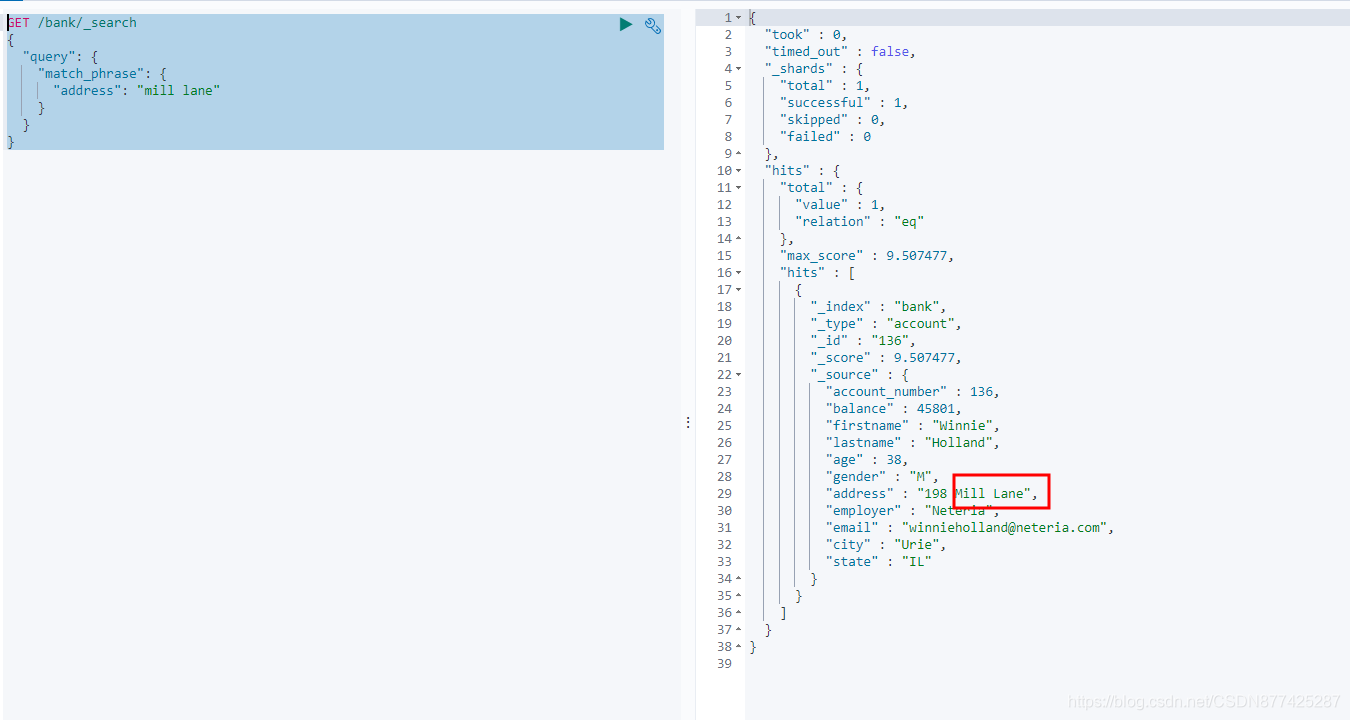Click the "max_score" 9.507477 line
This screenshot has width=1350, height=720.
click(867, 256)
